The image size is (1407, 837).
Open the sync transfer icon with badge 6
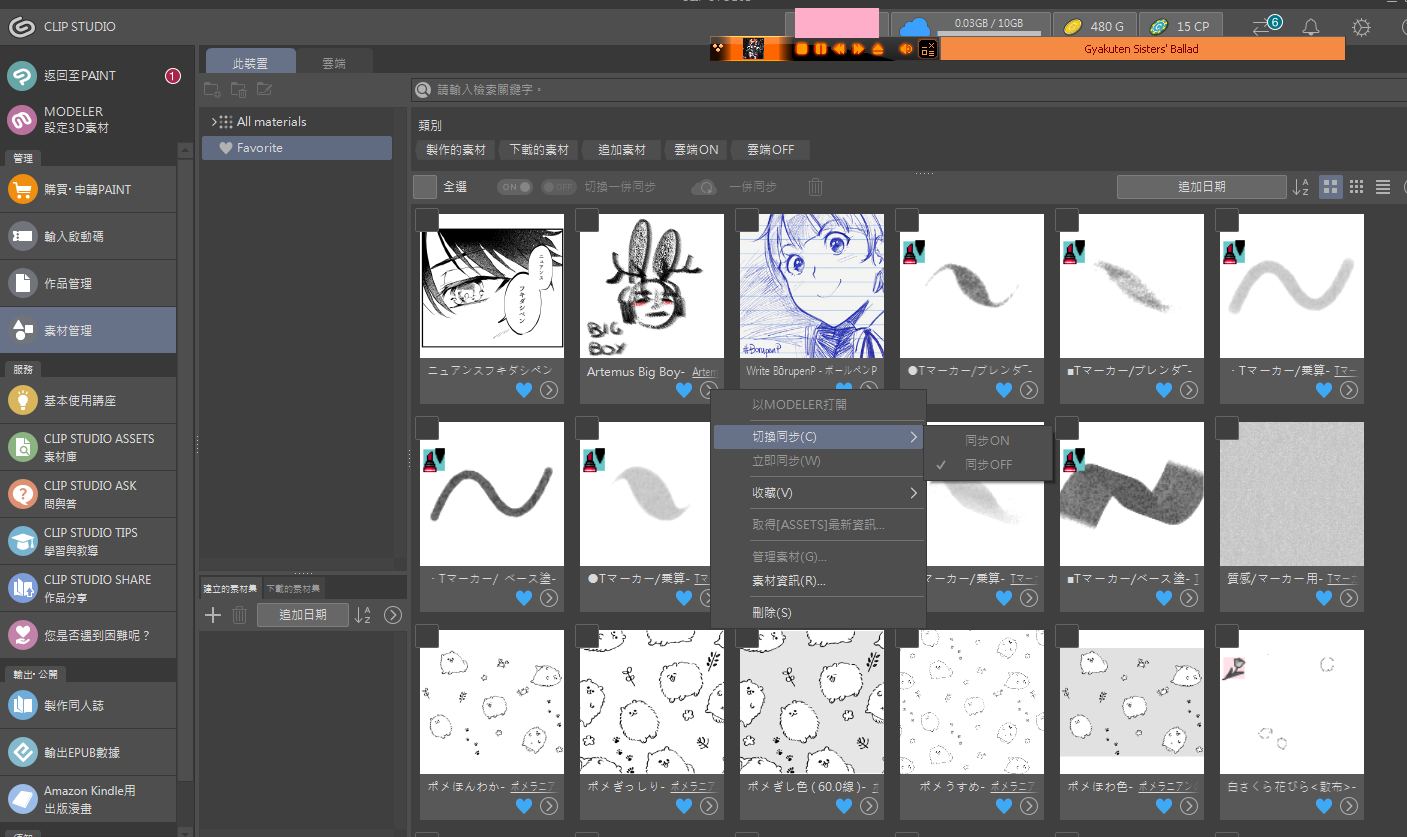pyautogui.click(x=1265, y=26)
